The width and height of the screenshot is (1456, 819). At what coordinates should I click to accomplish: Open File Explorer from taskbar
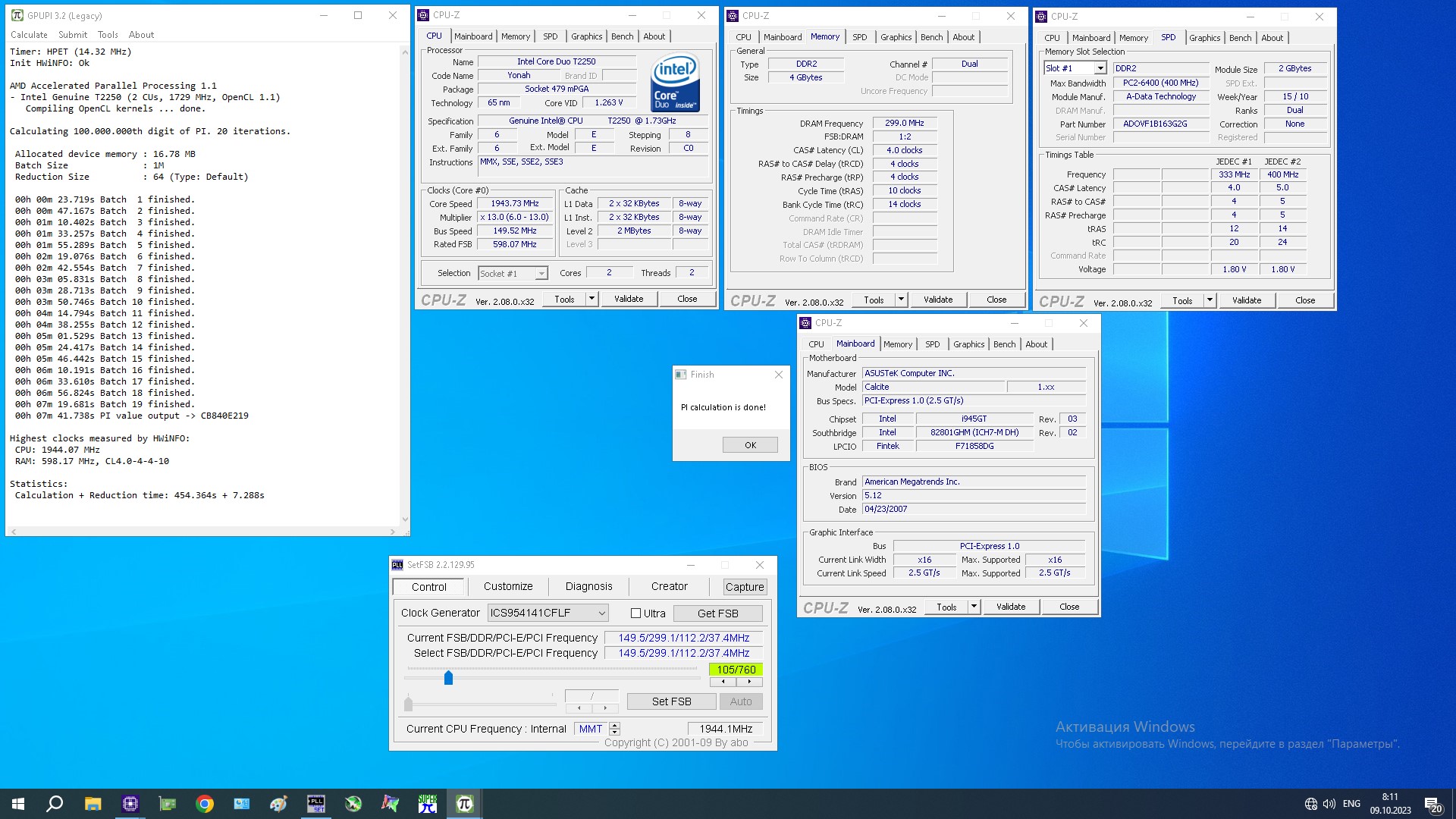pos(93,804)
